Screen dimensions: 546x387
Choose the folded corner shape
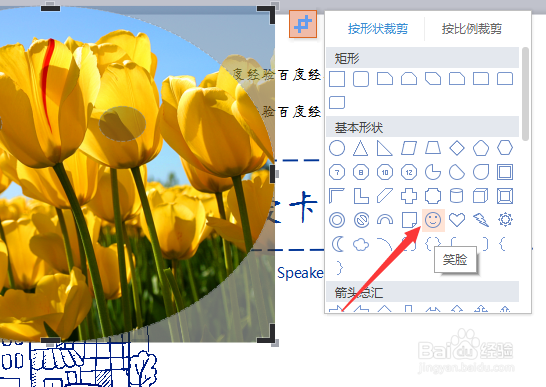[409, 220]
